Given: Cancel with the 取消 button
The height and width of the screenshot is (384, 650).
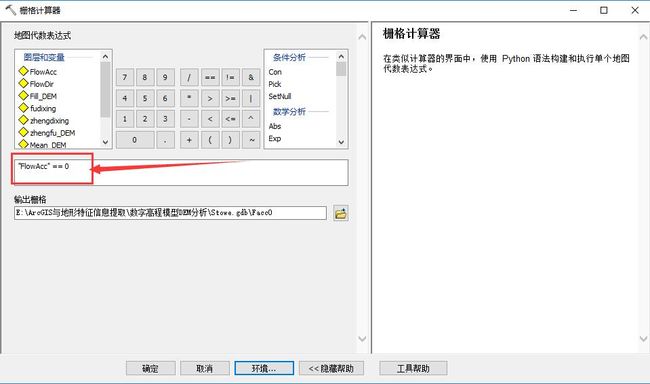Looking at the screenshot, I should [205, 368].
